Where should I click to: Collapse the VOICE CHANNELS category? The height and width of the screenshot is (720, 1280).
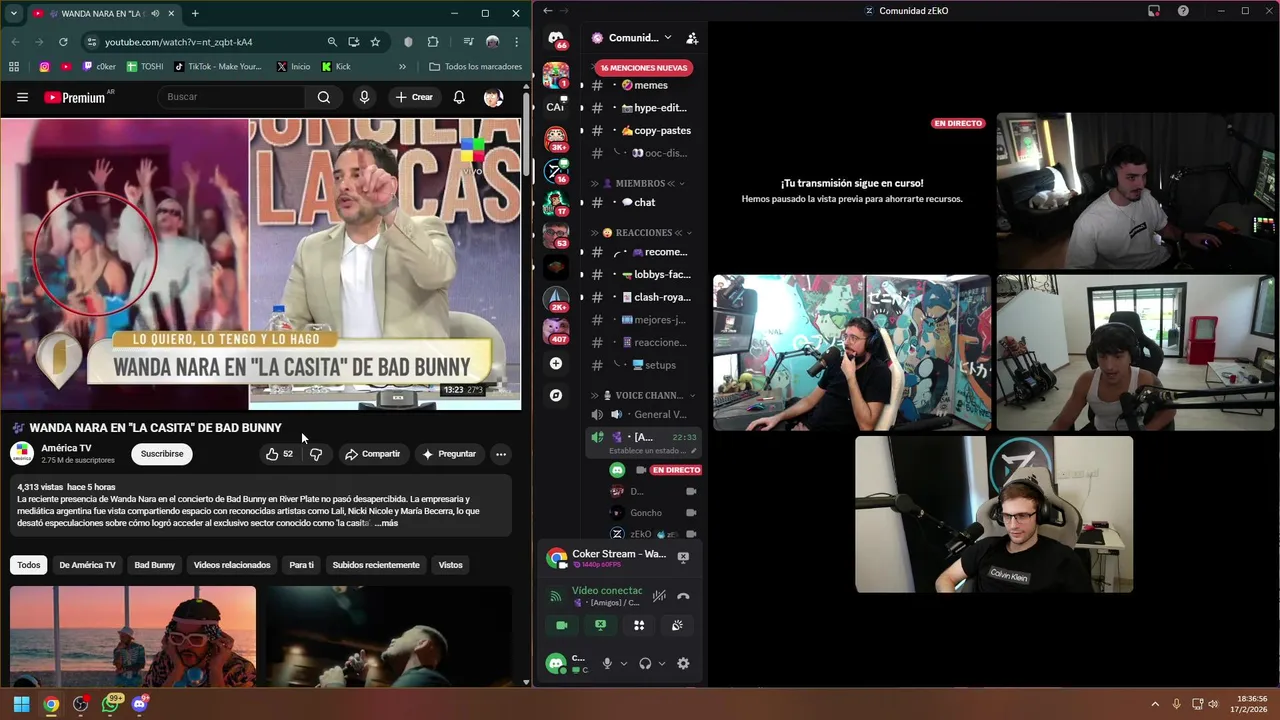click(641, 396)
